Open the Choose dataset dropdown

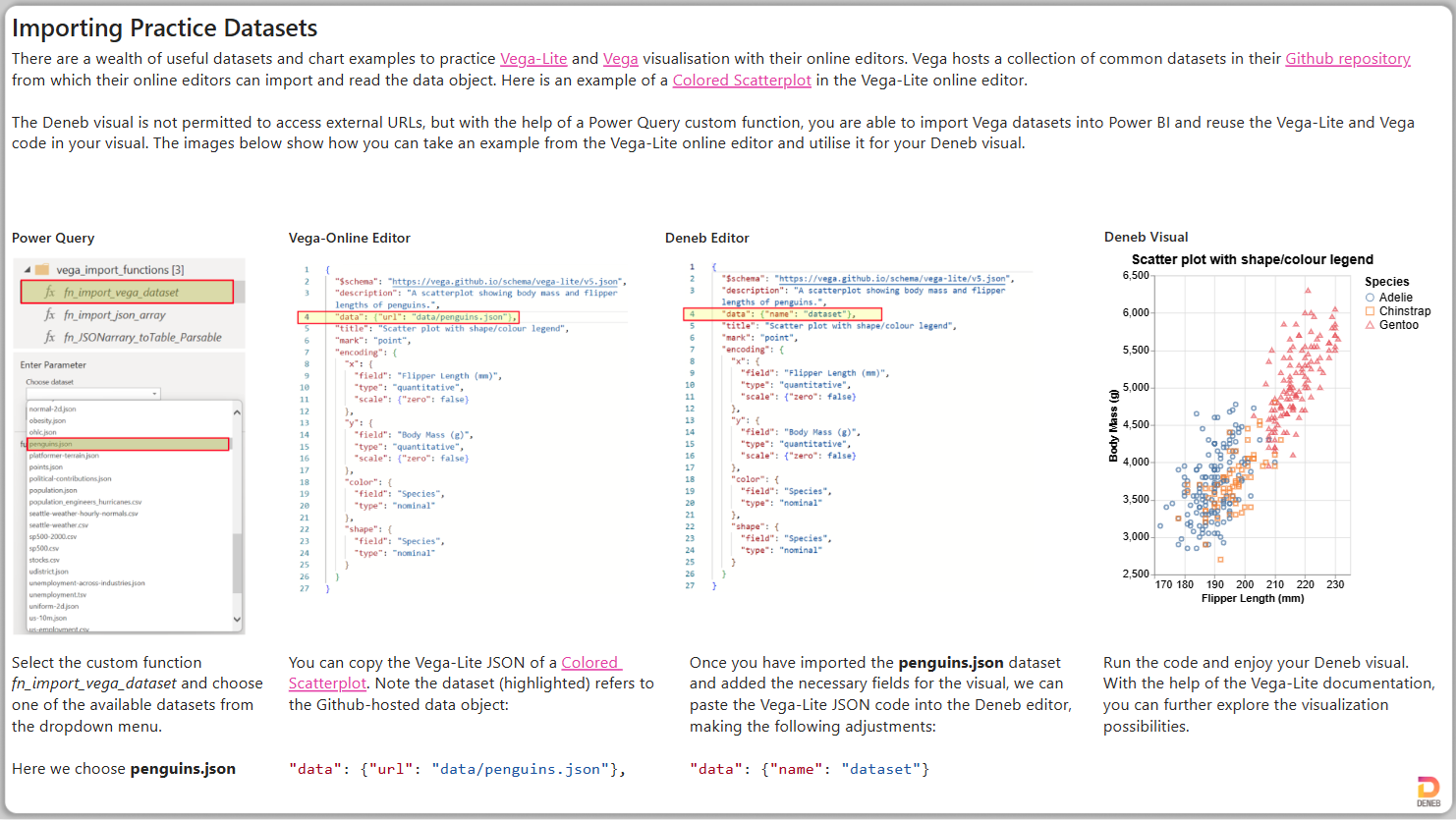coord(93,394)
